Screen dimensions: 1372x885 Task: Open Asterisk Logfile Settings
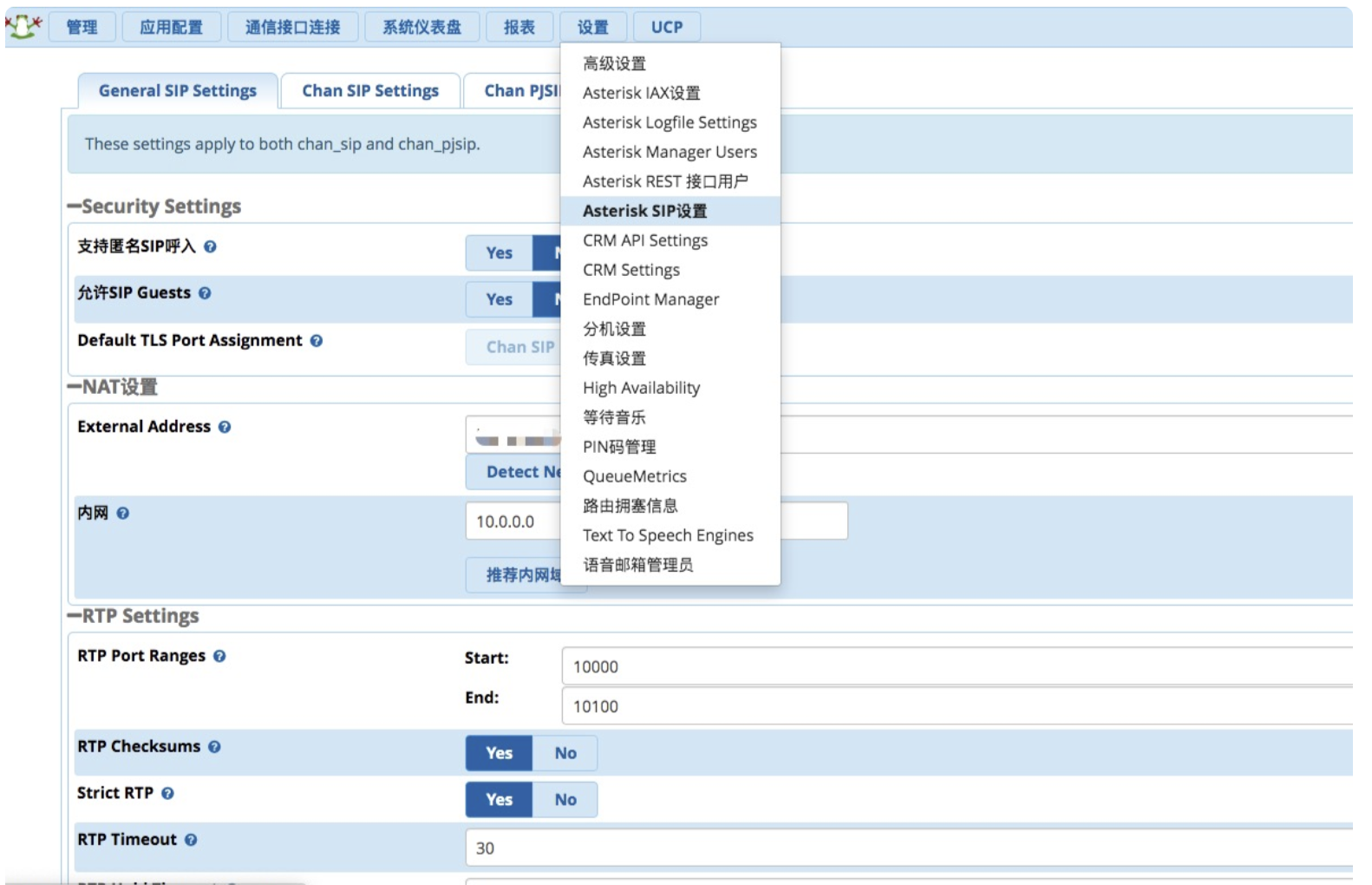tap(670, 122)
